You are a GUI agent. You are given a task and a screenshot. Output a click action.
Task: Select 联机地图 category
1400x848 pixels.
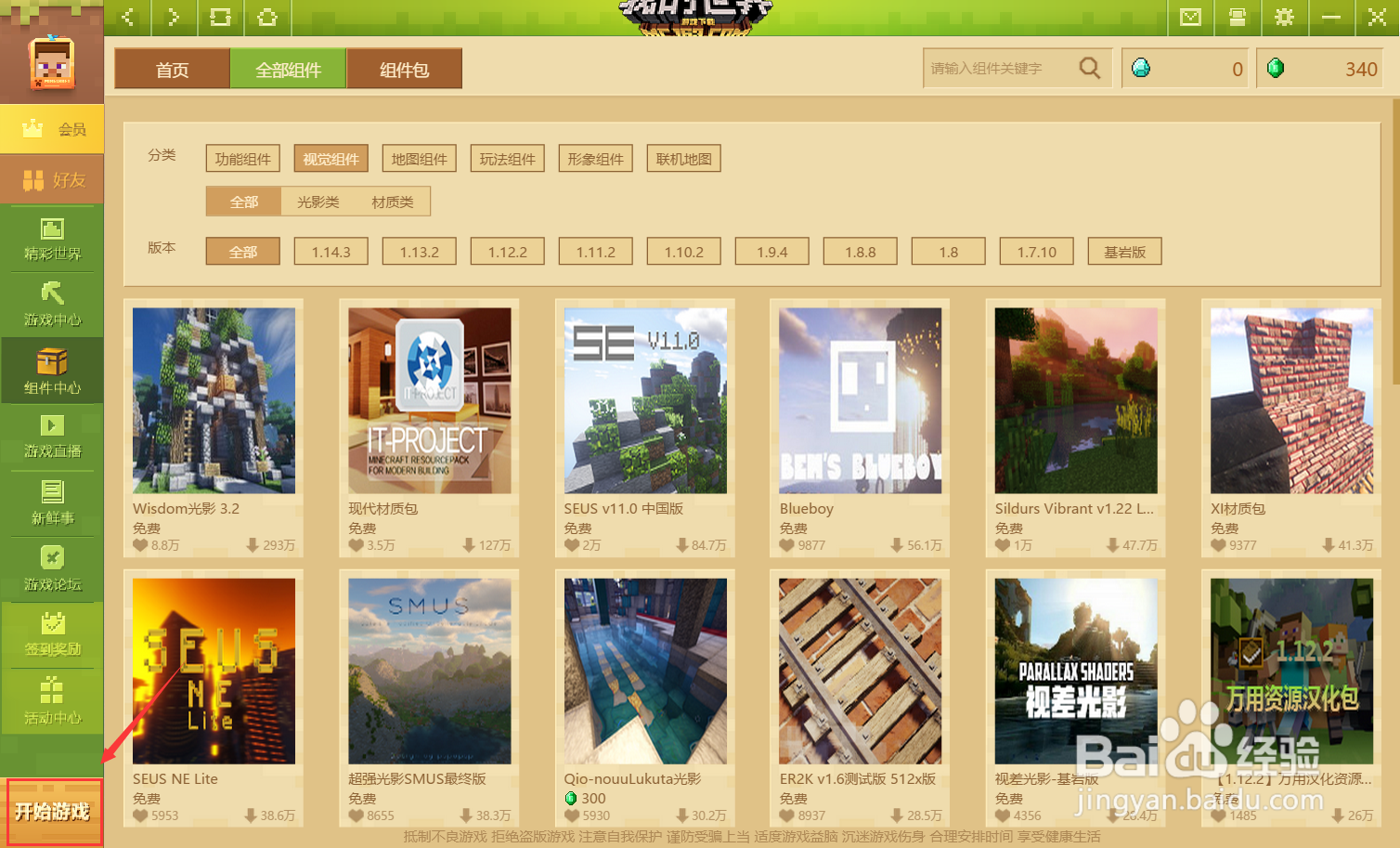tap(684, 159)
